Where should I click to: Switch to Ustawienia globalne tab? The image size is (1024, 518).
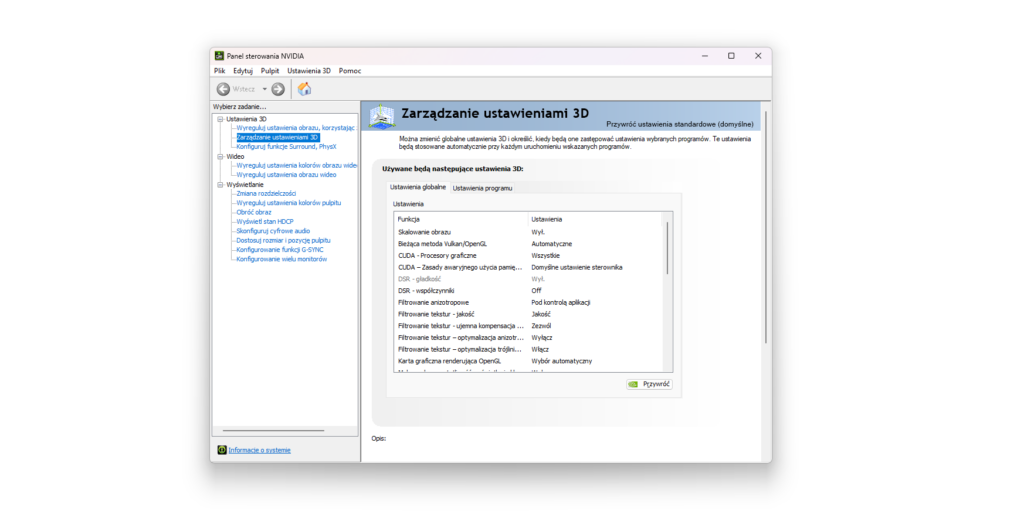[x=418, y=187]
